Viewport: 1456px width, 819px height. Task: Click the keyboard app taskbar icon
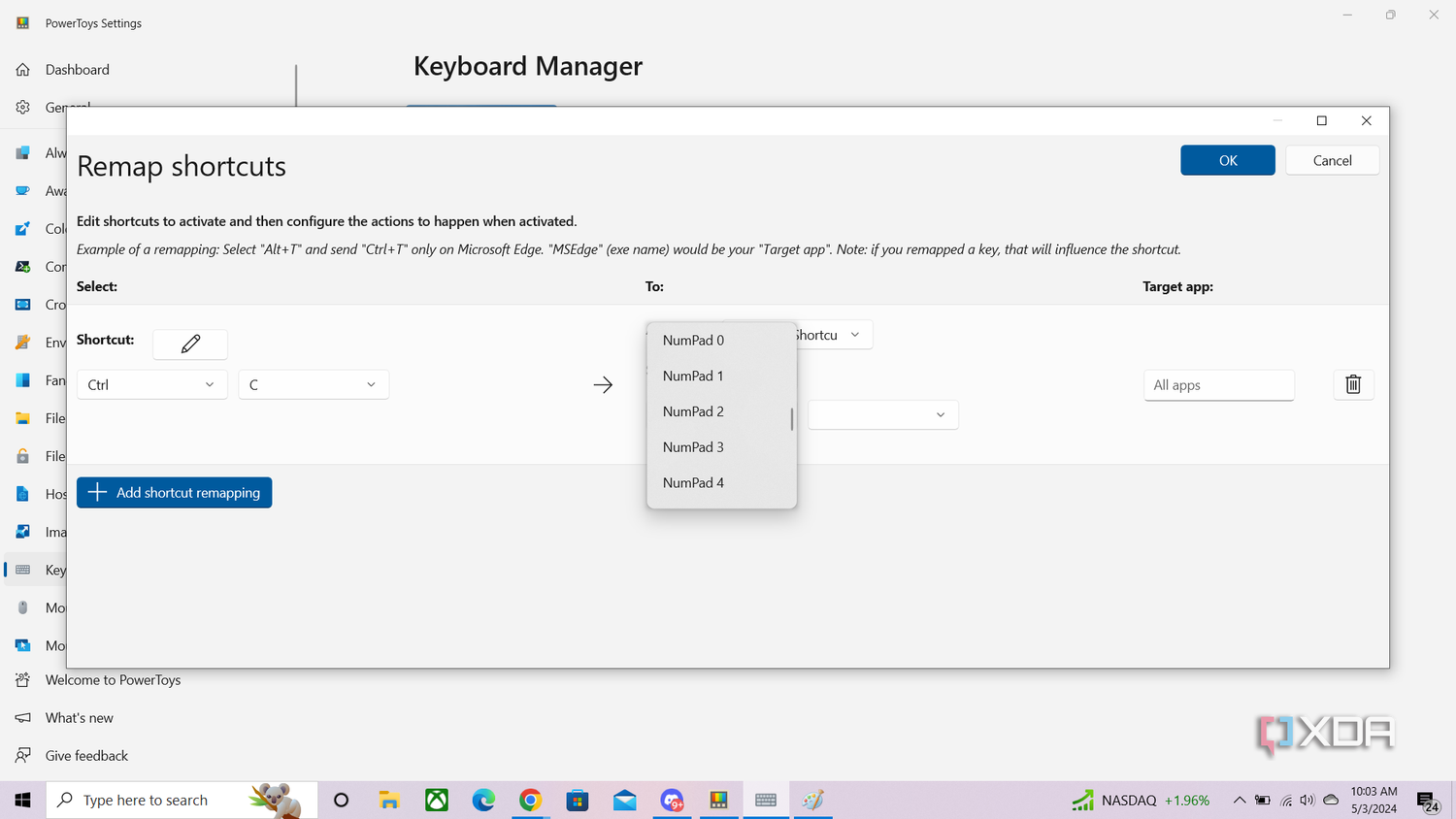coord(766,800)
